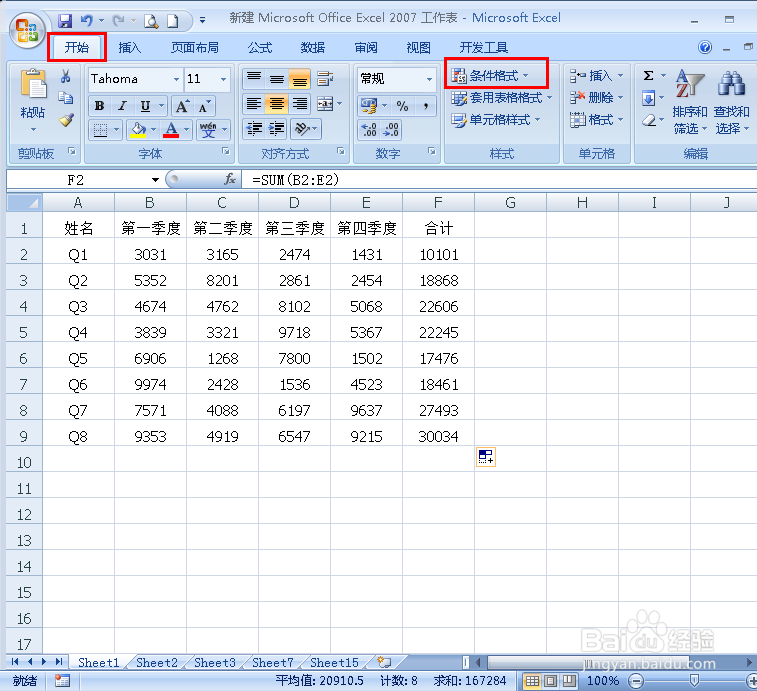Viewport: 757px width, 691px height.
Task: Save the workbook via quick access
Action: [x=65, y=21]
